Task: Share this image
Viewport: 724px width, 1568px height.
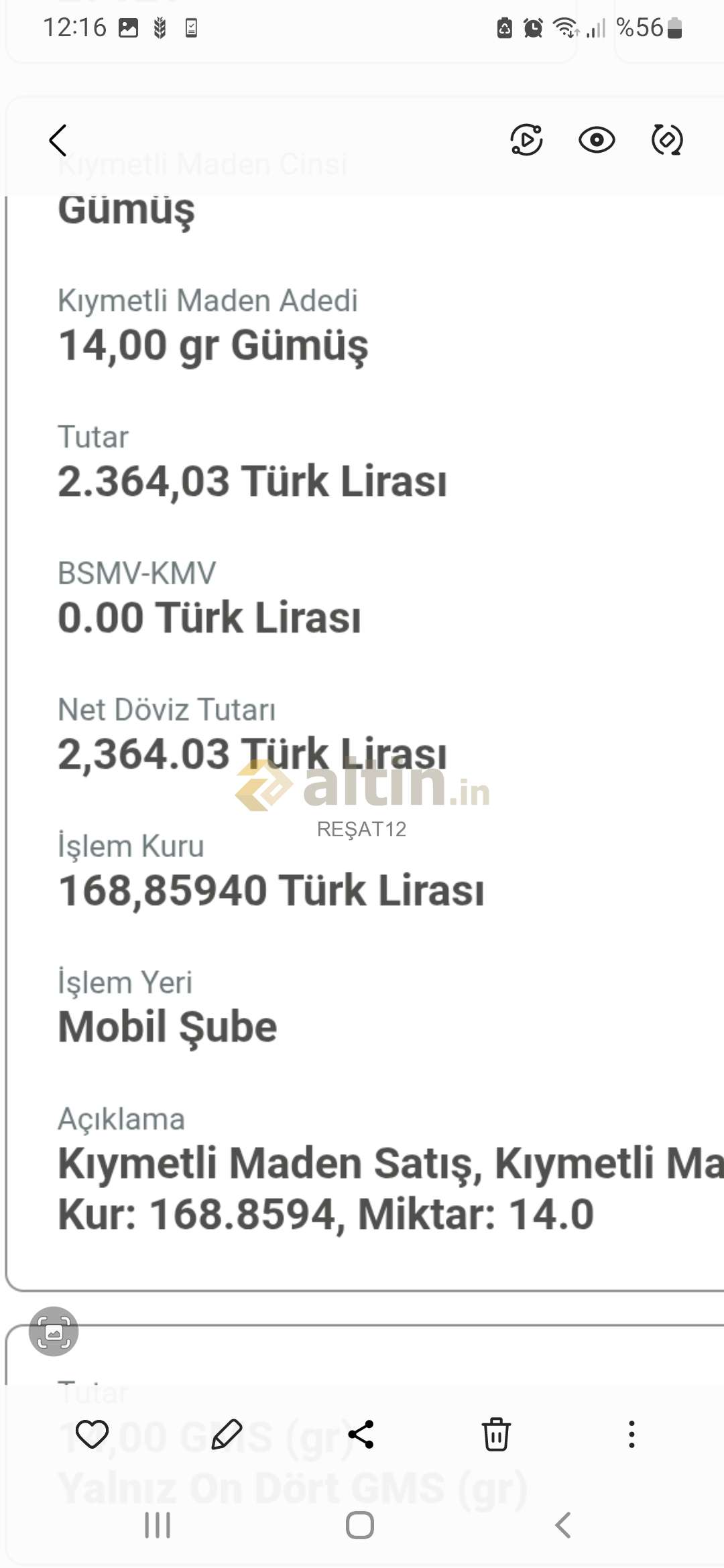Action: (x=361, y=1434)
